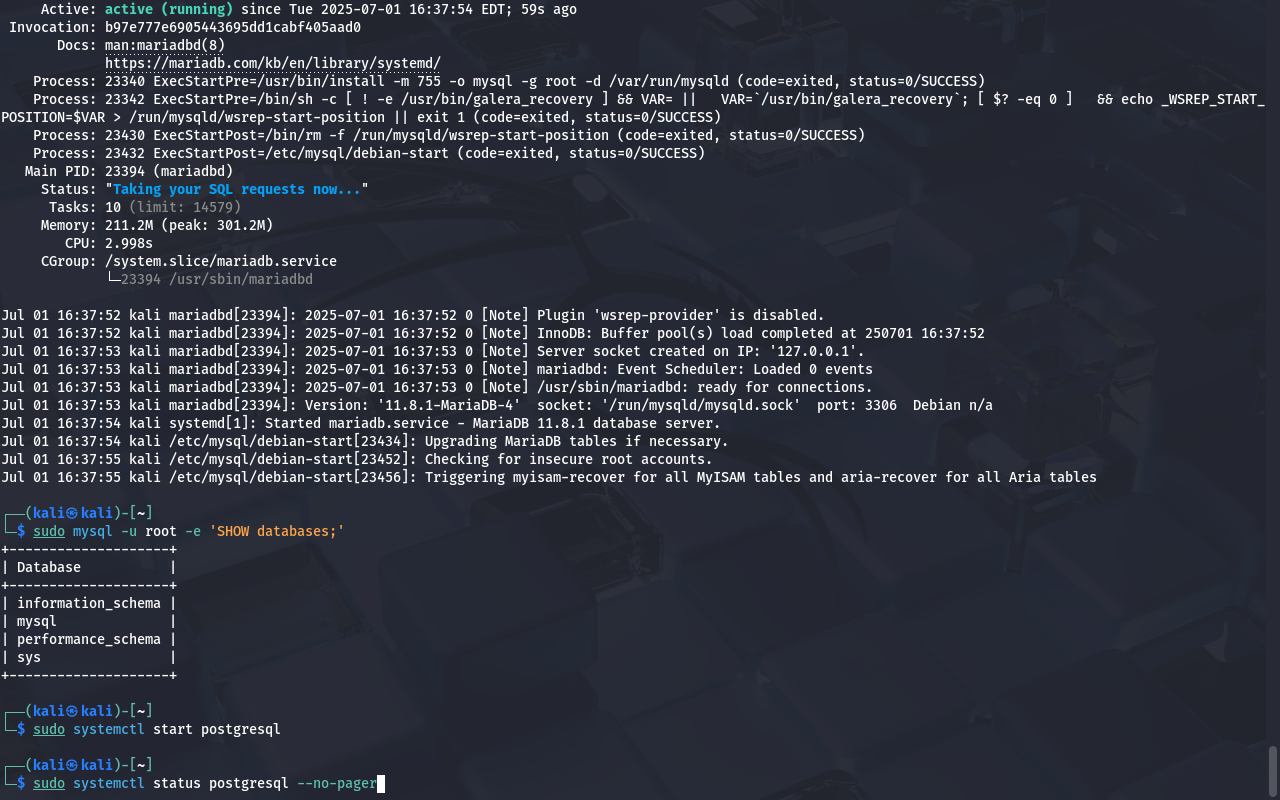Click the 'Server socket created on IP' log line
This screenshot has height=800, width=1280.
433,351
